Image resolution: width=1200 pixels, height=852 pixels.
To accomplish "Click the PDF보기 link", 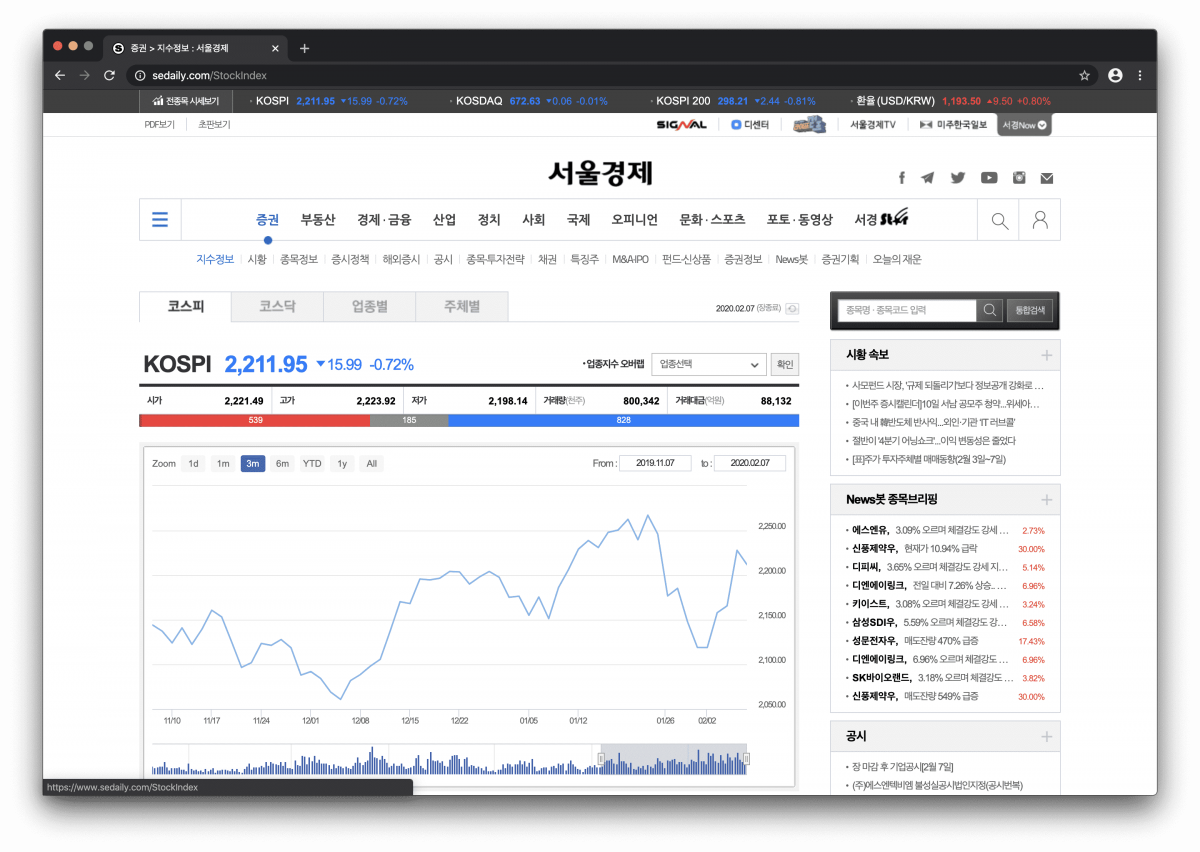I will 160,125.
